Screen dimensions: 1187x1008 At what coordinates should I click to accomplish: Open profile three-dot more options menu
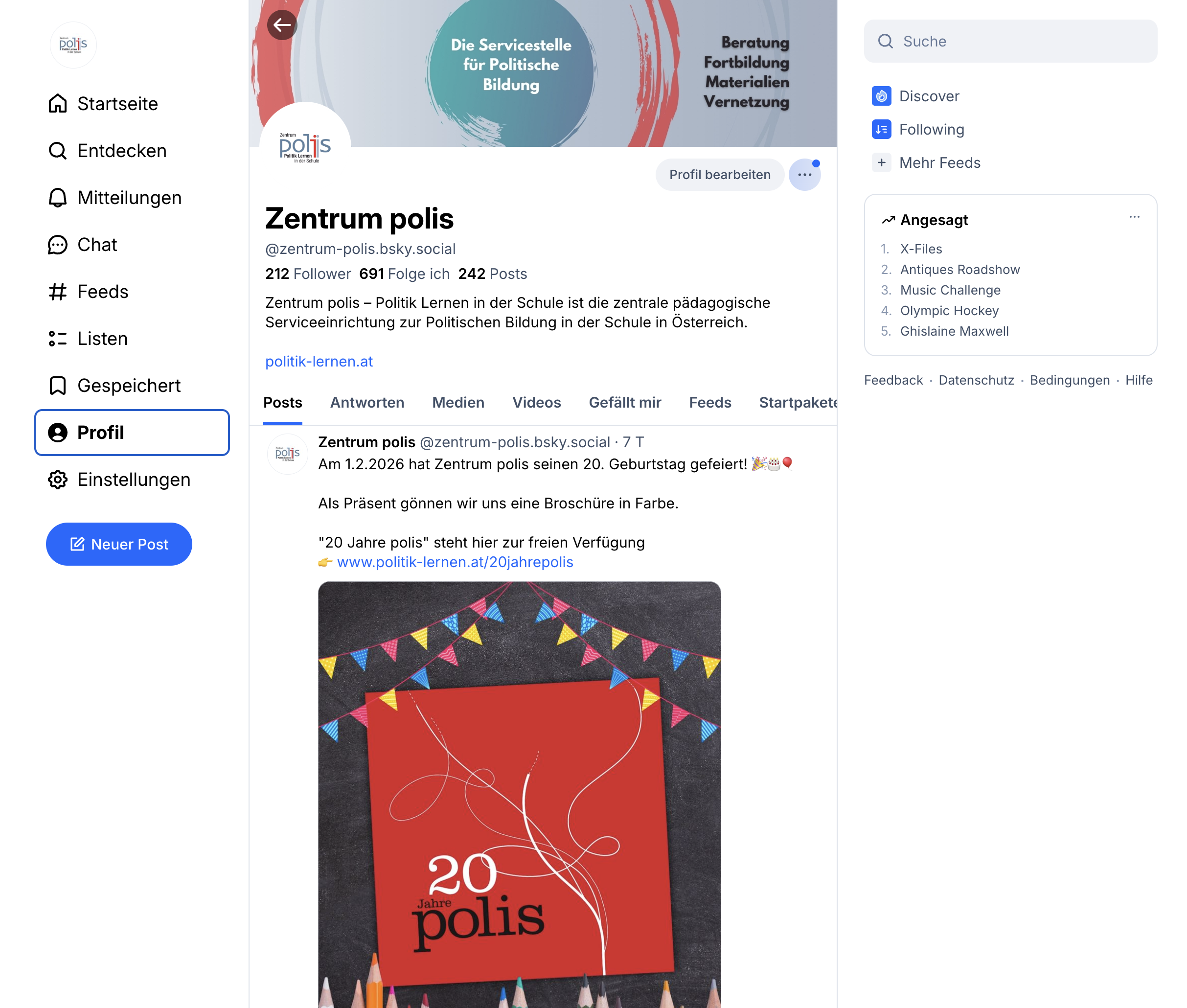(x=805, y=175)
